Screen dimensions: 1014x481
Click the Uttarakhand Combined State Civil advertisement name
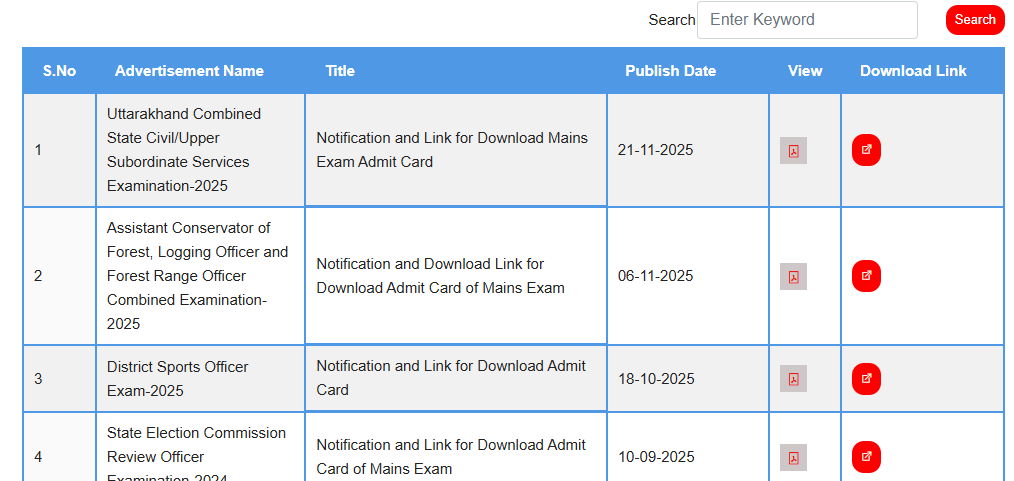point(184,150)
